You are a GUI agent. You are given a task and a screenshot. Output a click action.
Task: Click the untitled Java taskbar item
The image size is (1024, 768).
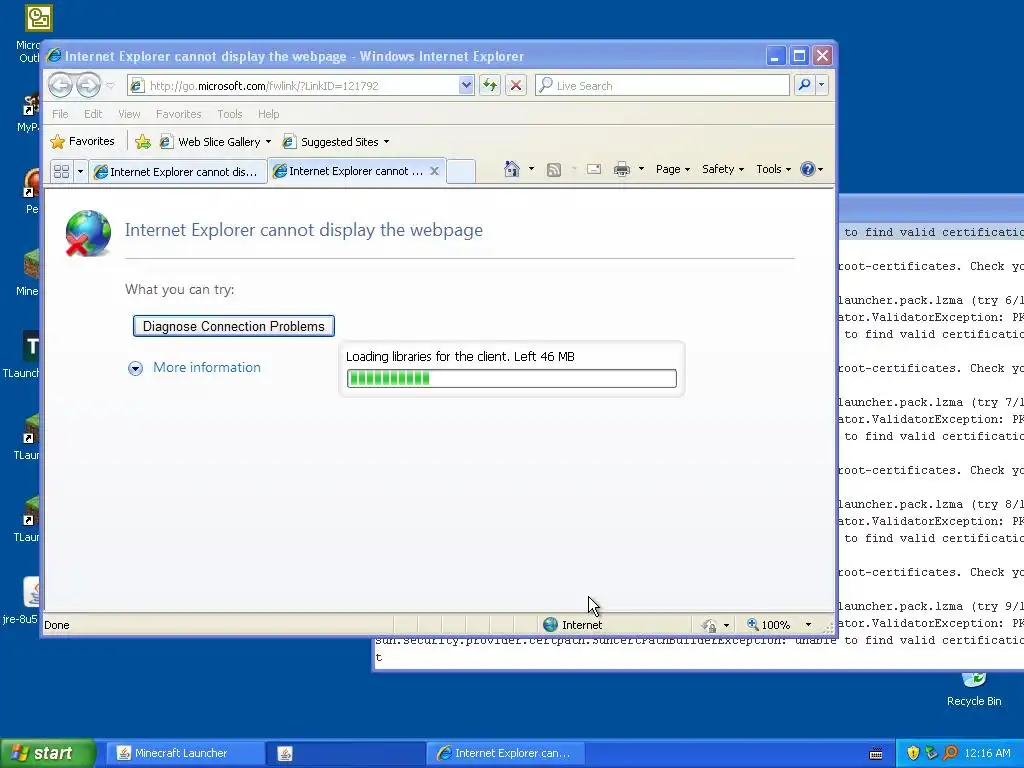tap(345, 753)
